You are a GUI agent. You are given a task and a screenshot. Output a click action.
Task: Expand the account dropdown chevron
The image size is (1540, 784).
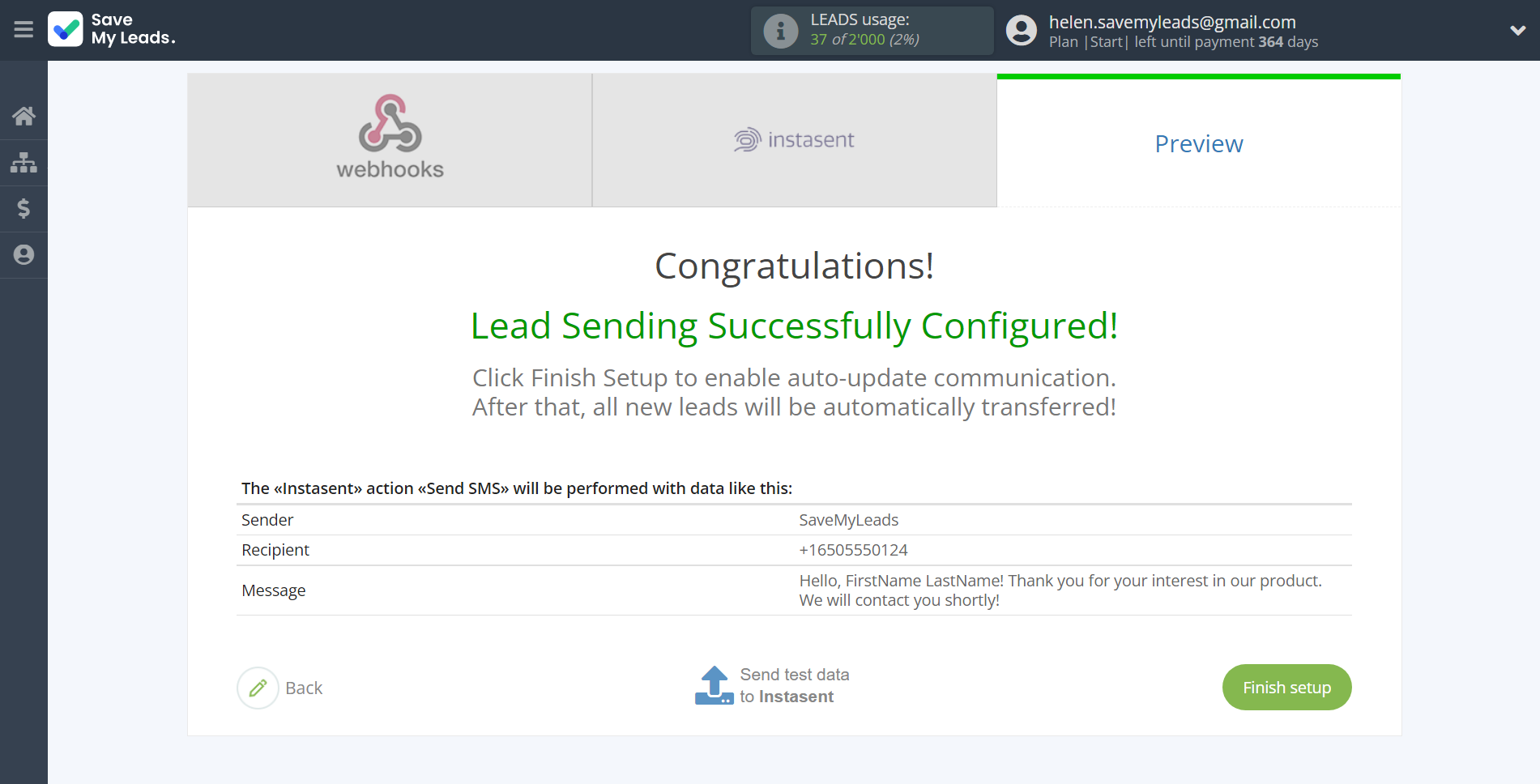tap(1517, 31)
